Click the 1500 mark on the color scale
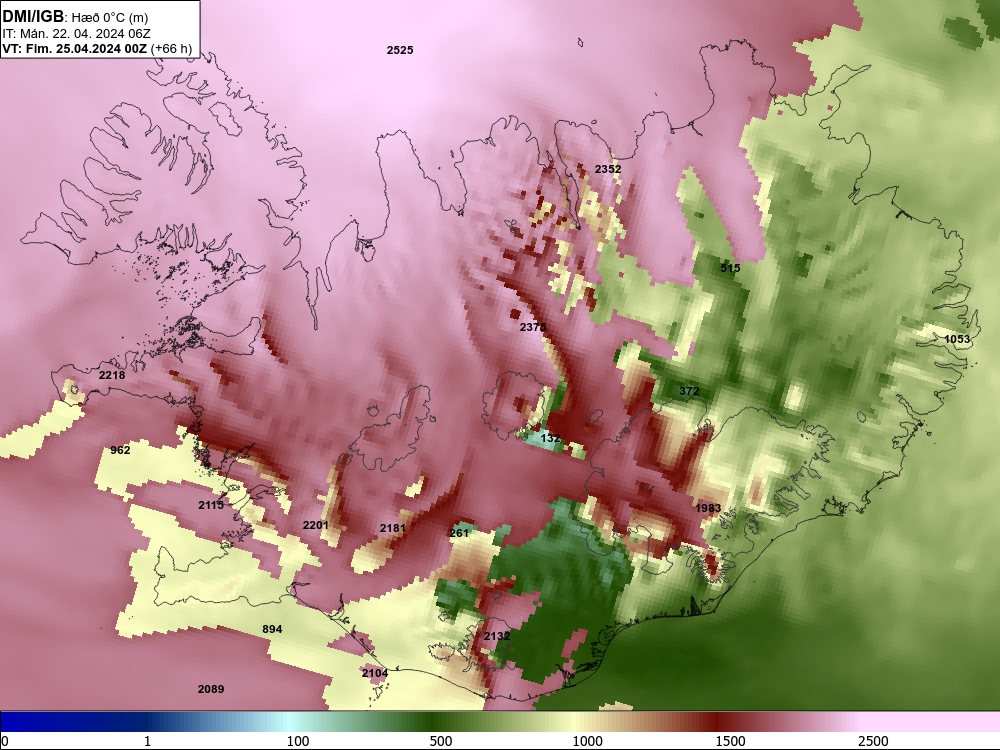 click(730, 741)
